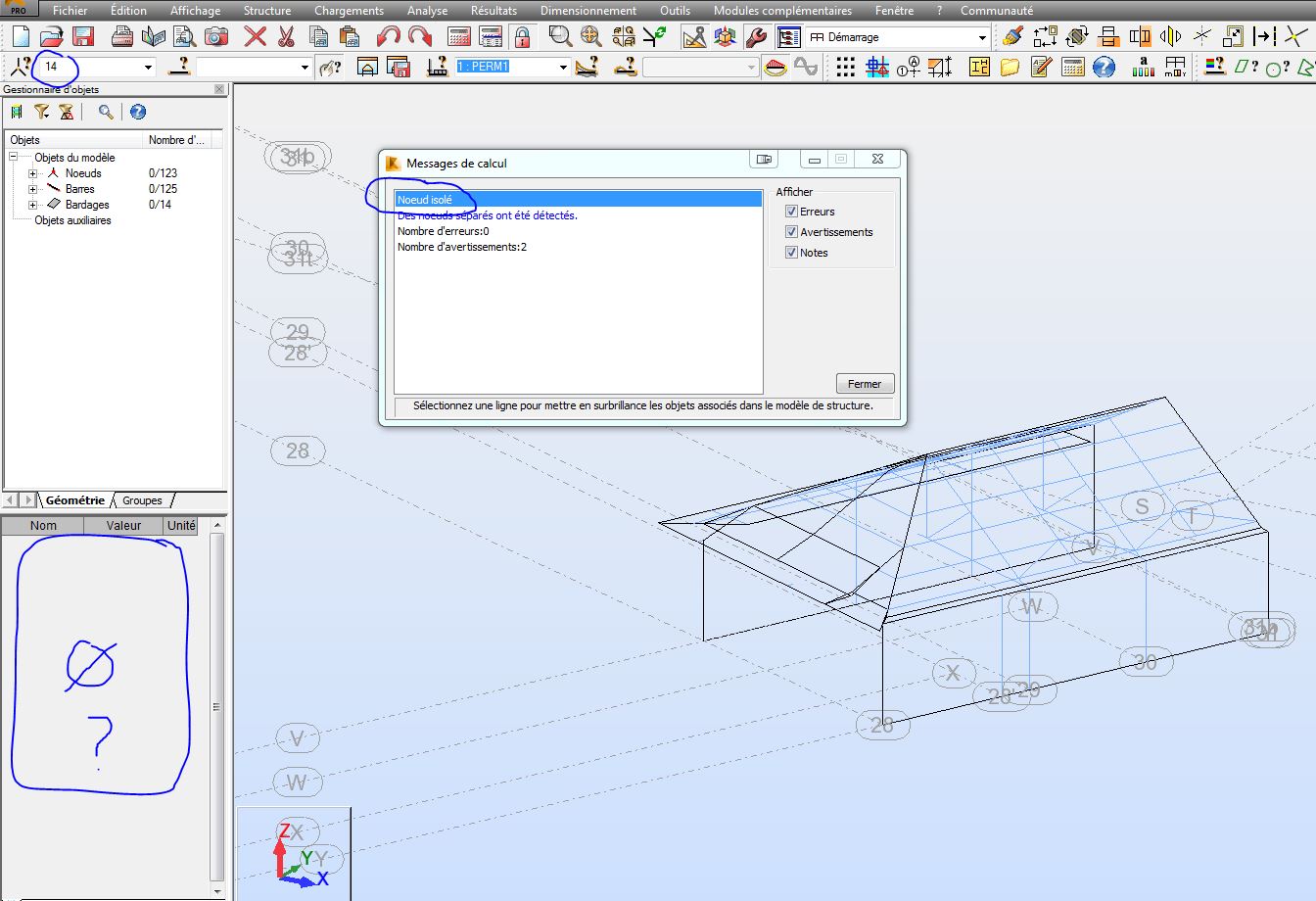Viewport: 1316px width, 901px height.
Task: Switch to the Groupes tab
Action: tap(142, 500)
